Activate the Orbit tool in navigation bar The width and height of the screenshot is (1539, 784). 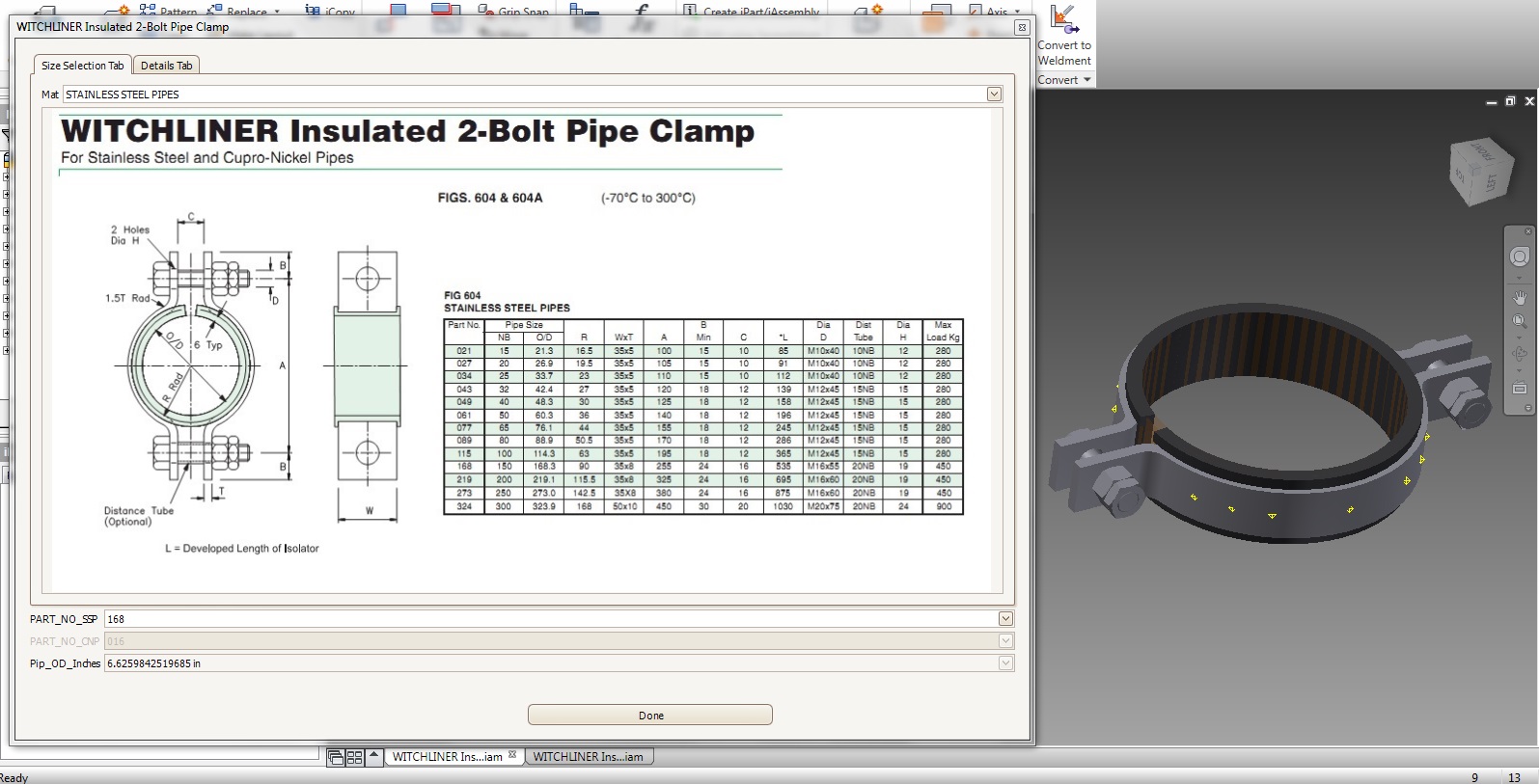[1519, 355]
